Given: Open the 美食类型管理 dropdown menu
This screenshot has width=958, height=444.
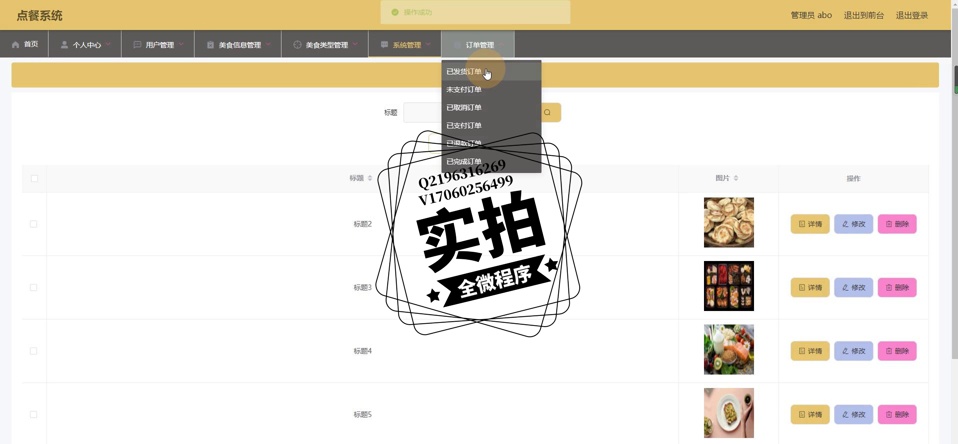Looking at the screenshot, I should [325, 45].
